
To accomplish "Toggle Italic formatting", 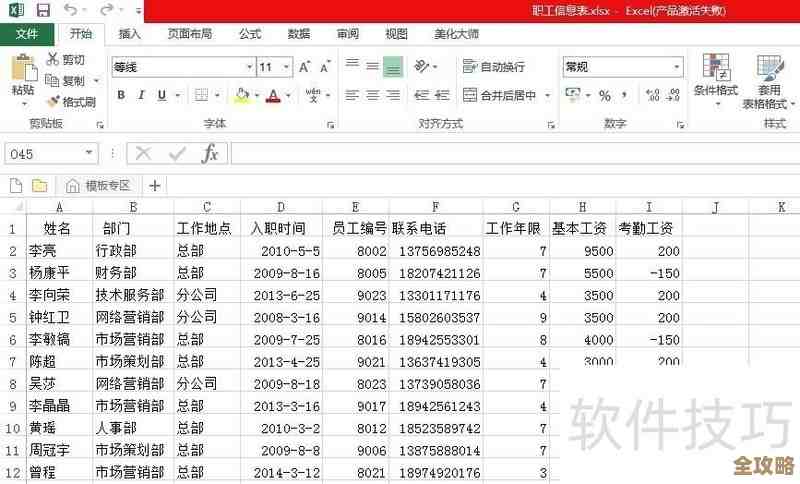I will point(141,95).
